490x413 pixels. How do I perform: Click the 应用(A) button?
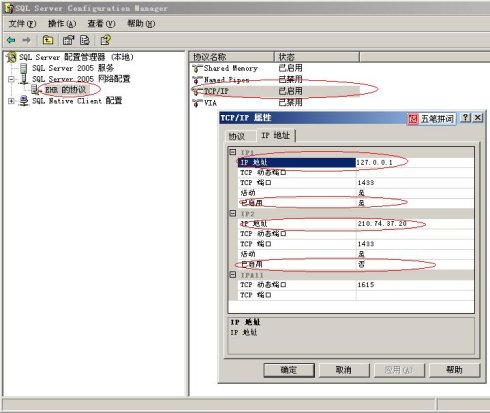(399, 370)
